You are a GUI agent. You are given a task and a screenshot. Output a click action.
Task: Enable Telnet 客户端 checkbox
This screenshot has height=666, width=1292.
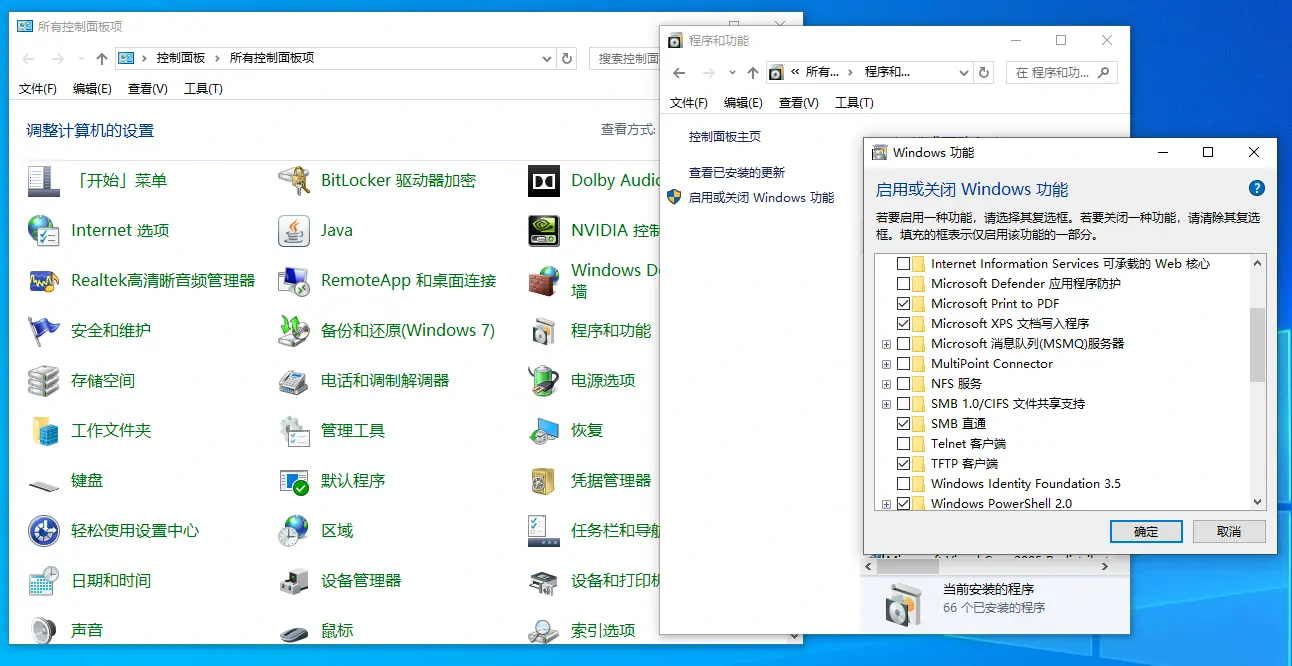click(x=904, y=444)
